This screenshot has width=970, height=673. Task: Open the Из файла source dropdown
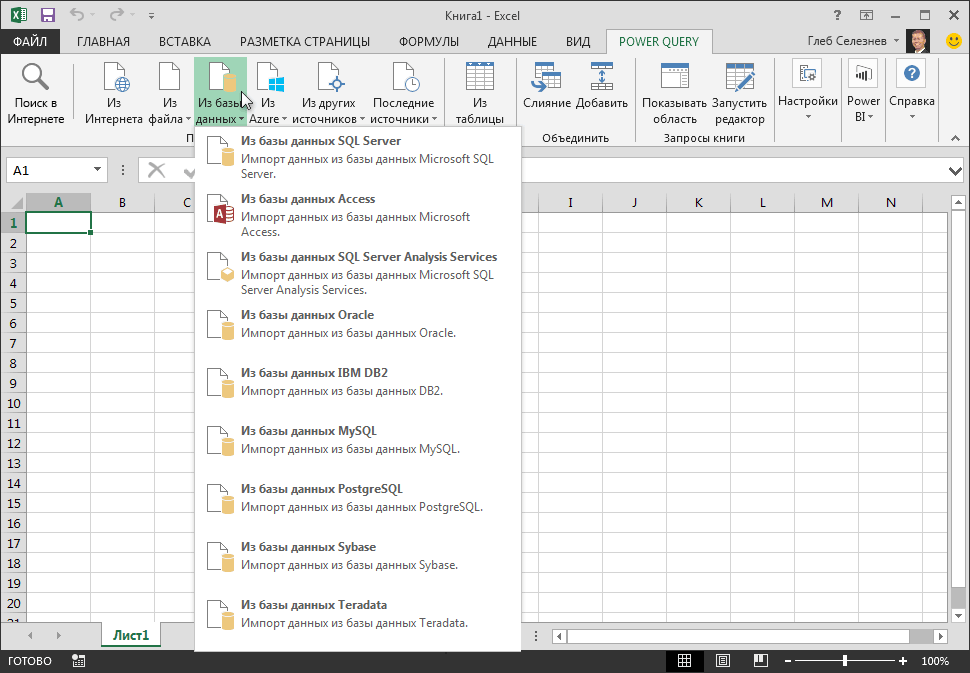coord(170,93)
